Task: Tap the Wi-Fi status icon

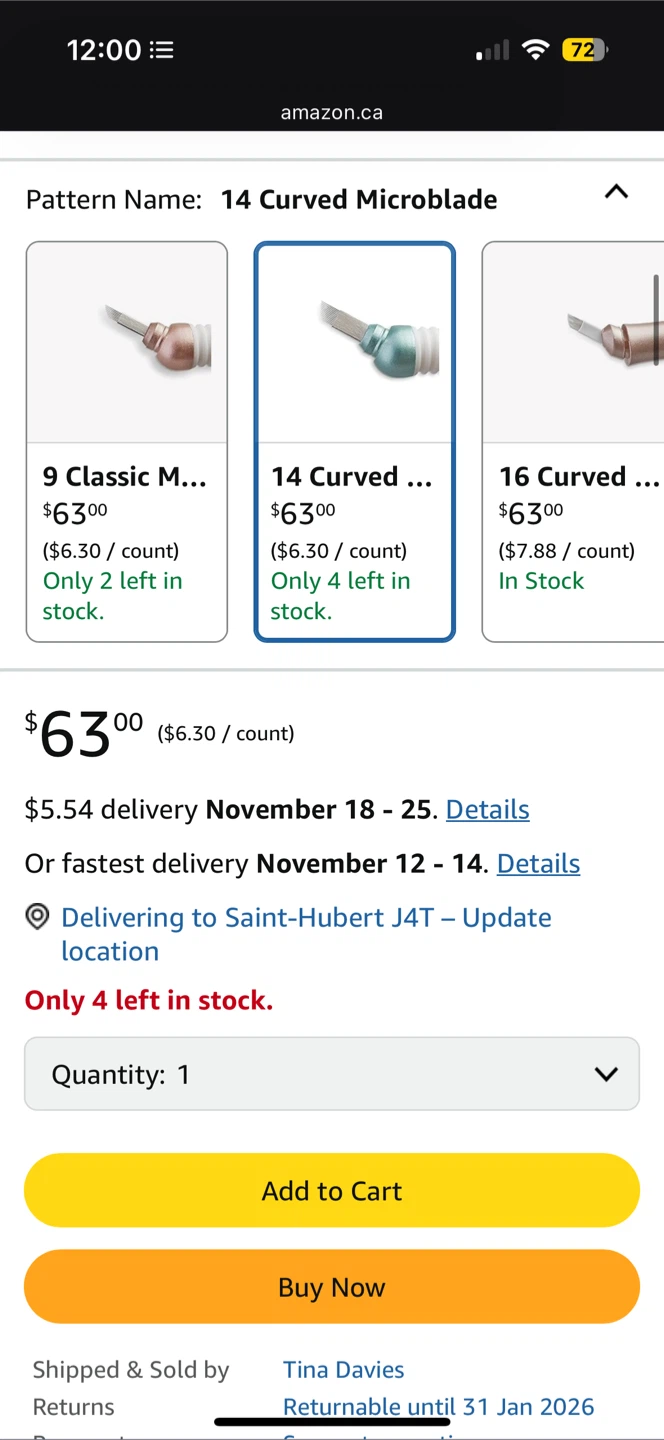Action: coord(536,50)
